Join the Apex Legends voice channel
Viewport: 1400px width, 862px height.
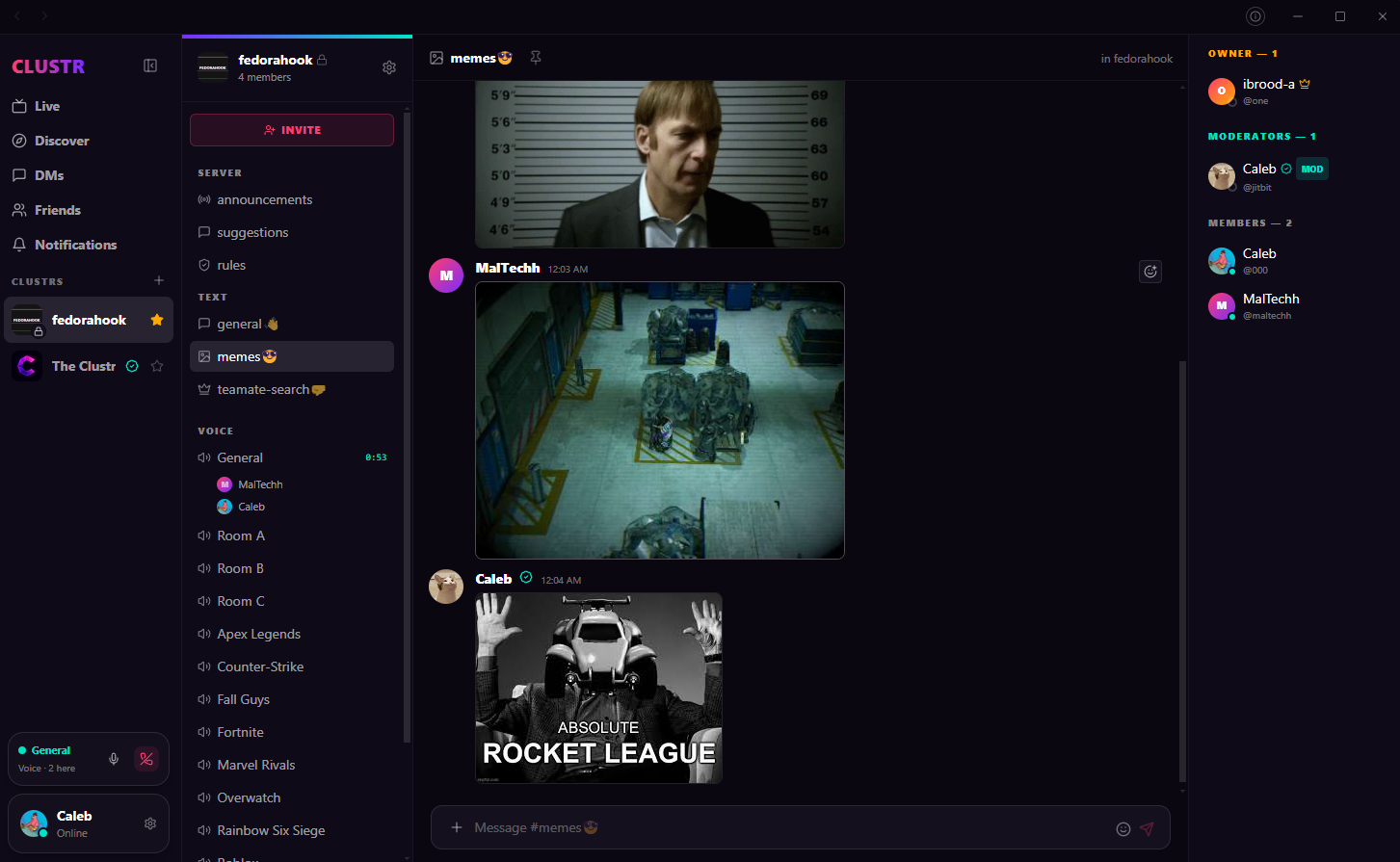[292, 634]
